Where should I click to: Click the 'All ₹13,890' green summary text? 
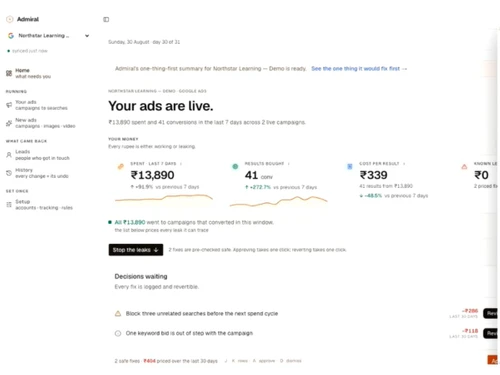[x=130, y=222]
